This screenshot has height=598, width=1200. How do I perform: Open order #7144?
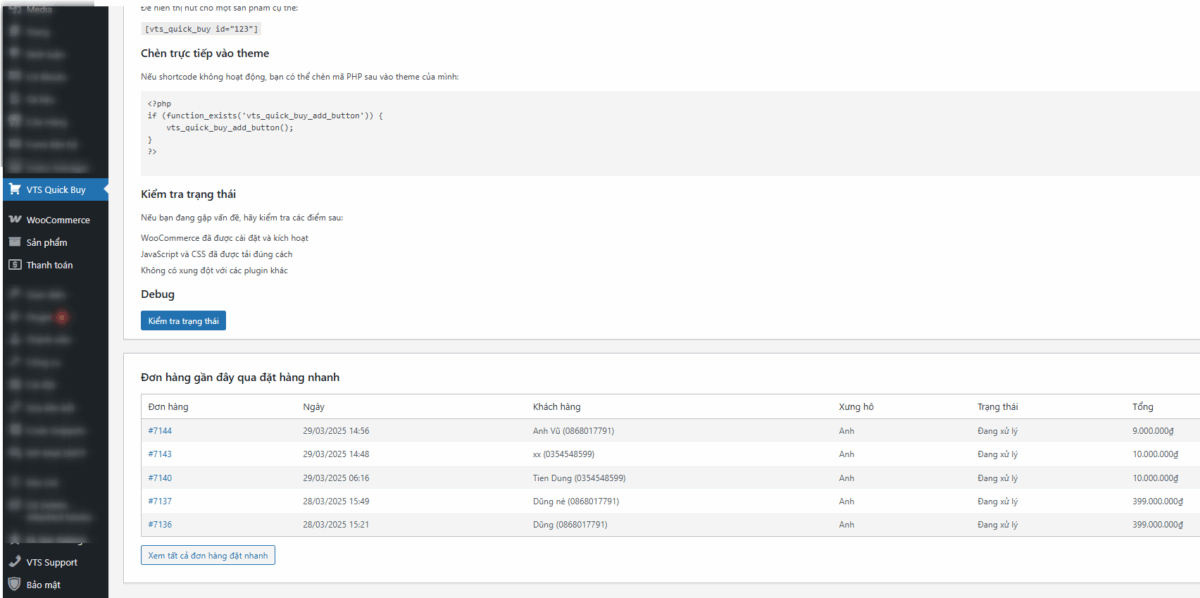pyautogui.click(x=160, y=431)
